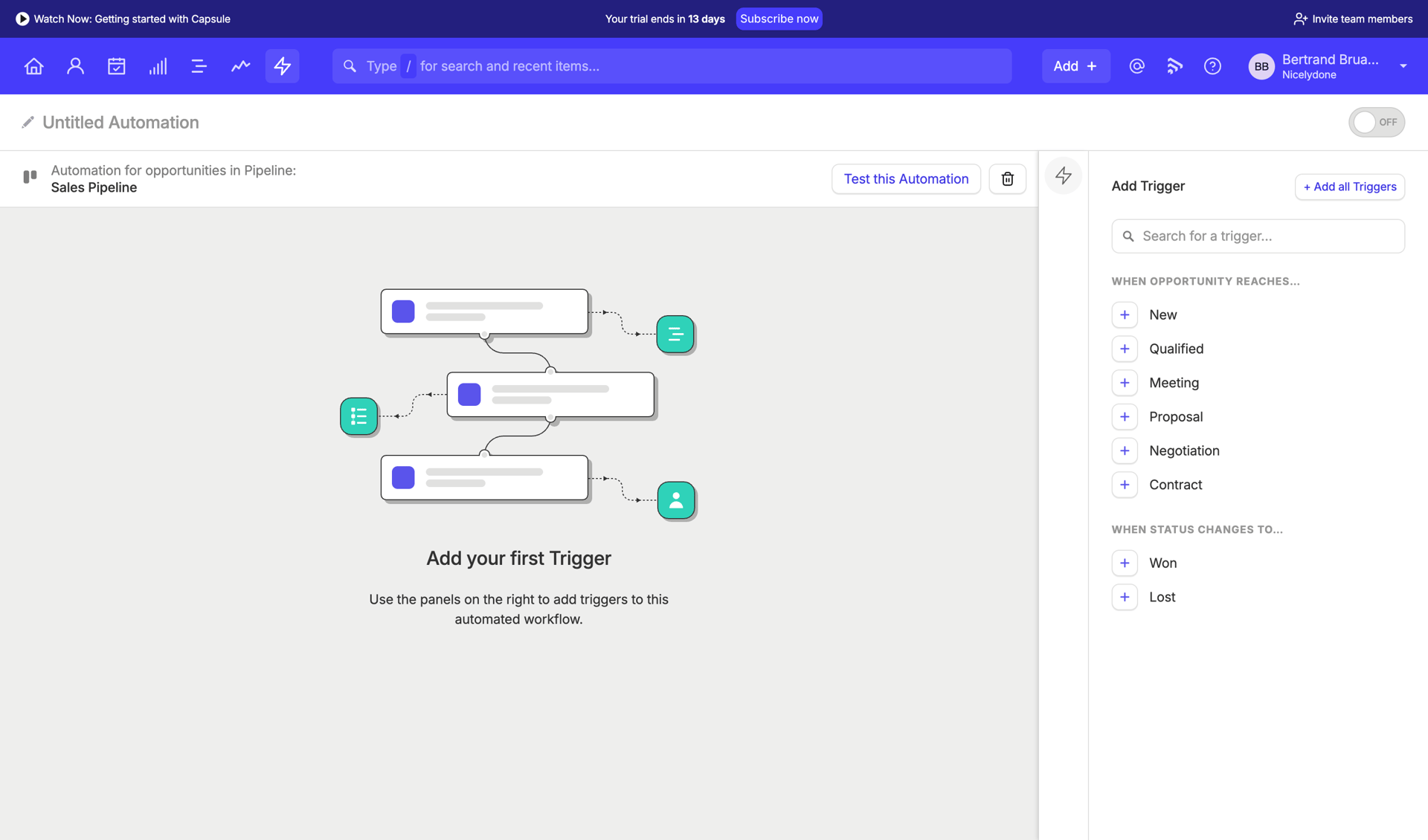The width and height of the screenshot is (1428, 840).
Task: Open the account dropdown next to Bertrand
Action: (1404, 66)
